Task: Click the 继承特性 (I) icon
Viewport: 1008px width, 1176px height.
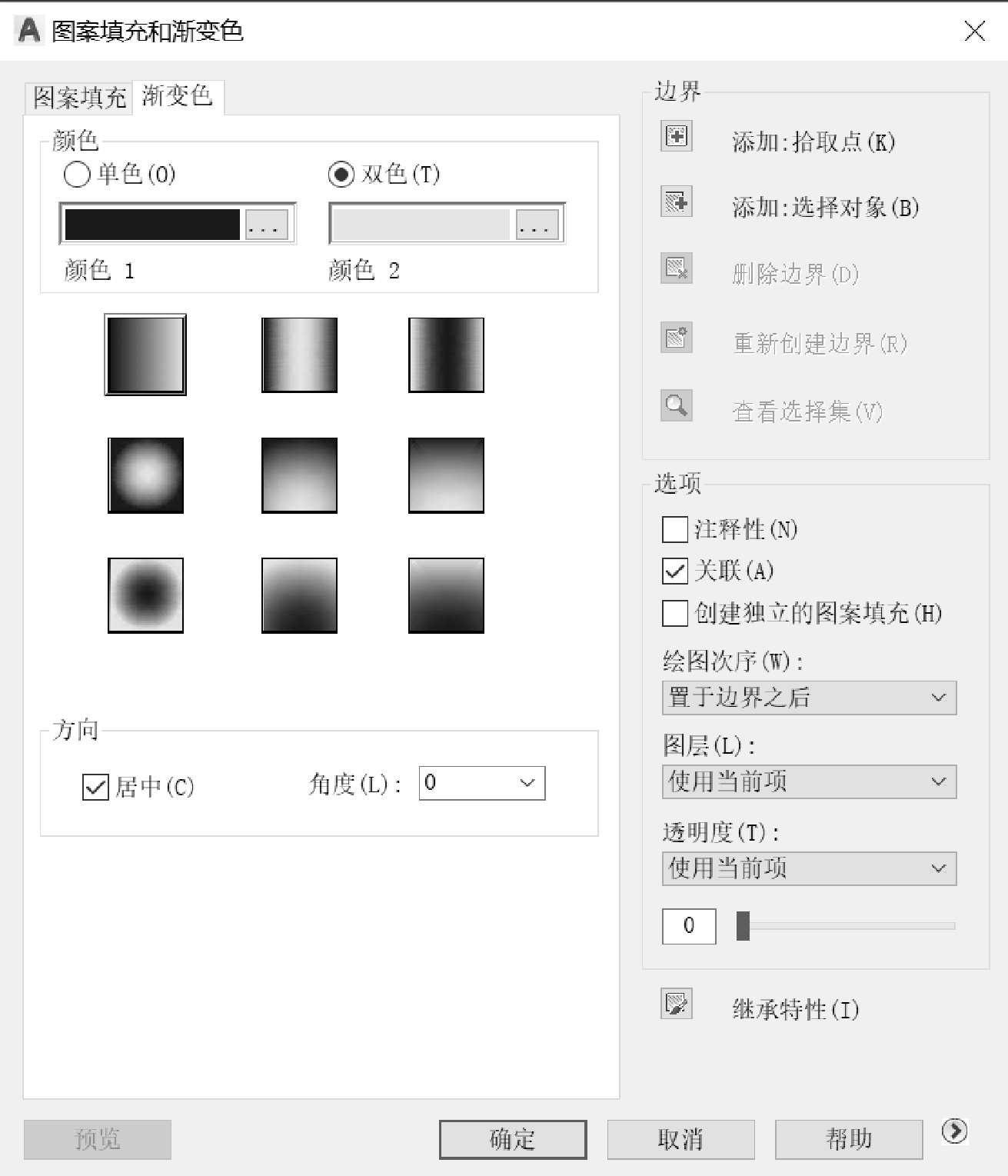Action: point(677,1004)
